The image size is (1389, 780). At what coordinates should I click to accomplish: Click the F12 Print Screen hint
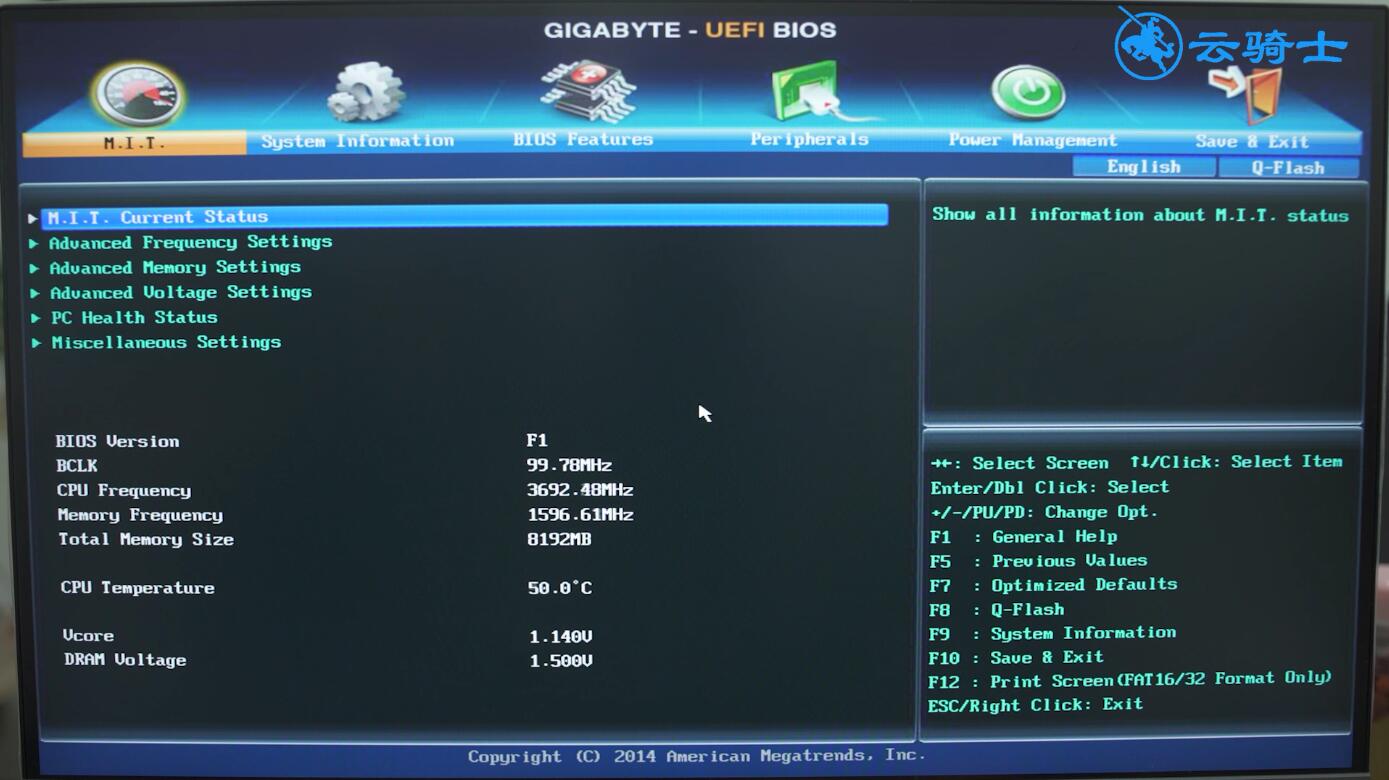pos(1130,680)
